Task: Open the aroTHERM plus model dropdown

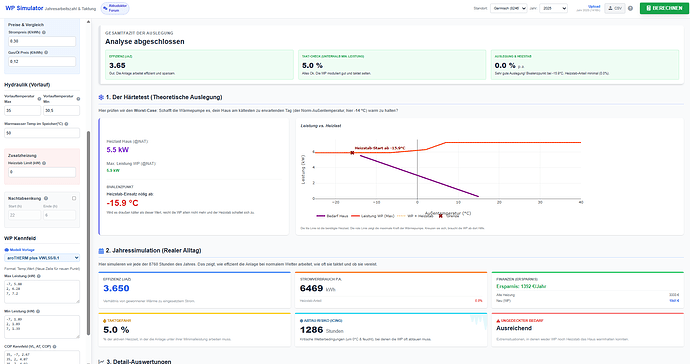Action: click(x=42, y=258)
